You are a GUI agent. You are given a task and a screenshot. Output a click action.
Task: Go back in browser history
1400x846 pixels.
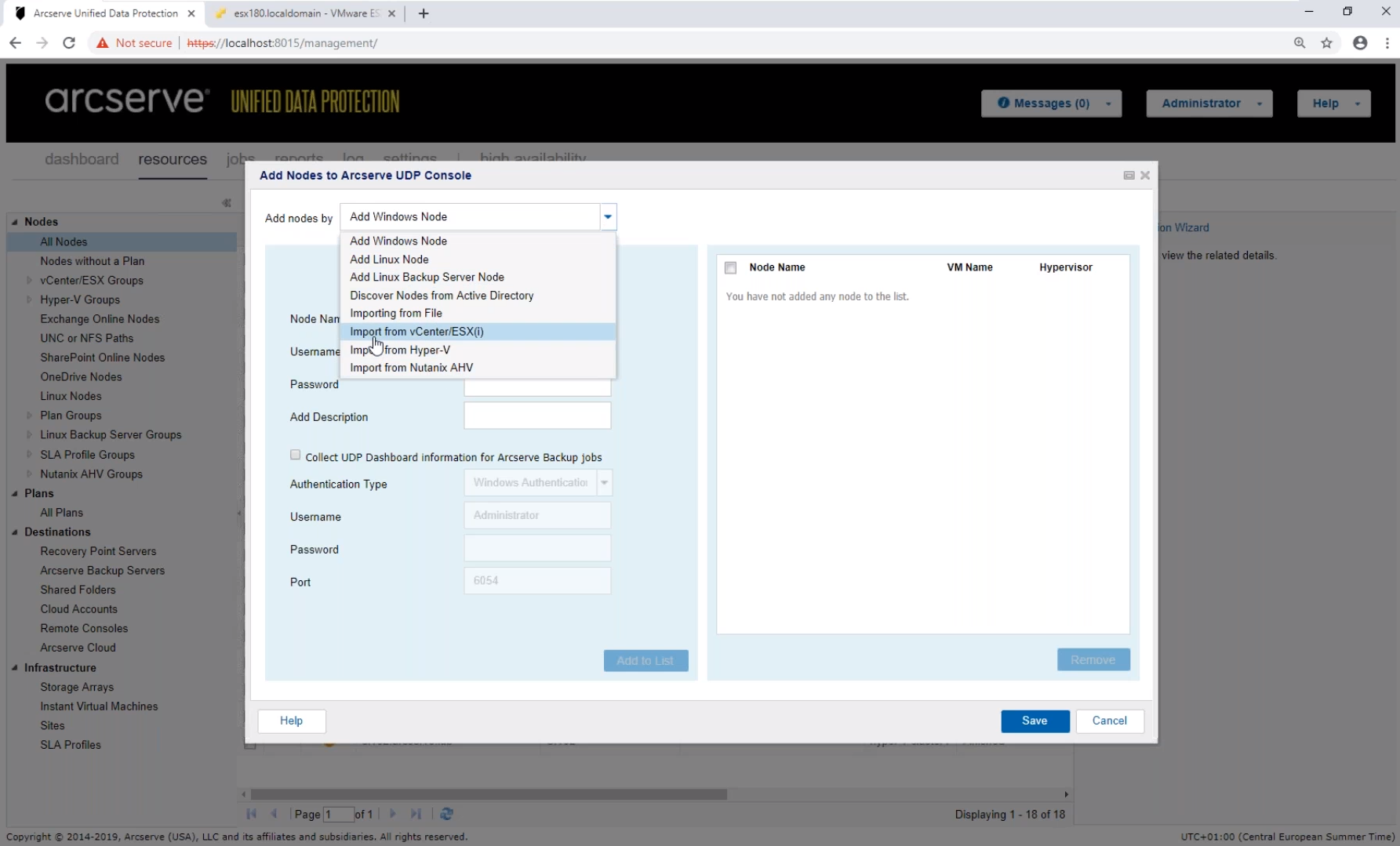point(16,43)
